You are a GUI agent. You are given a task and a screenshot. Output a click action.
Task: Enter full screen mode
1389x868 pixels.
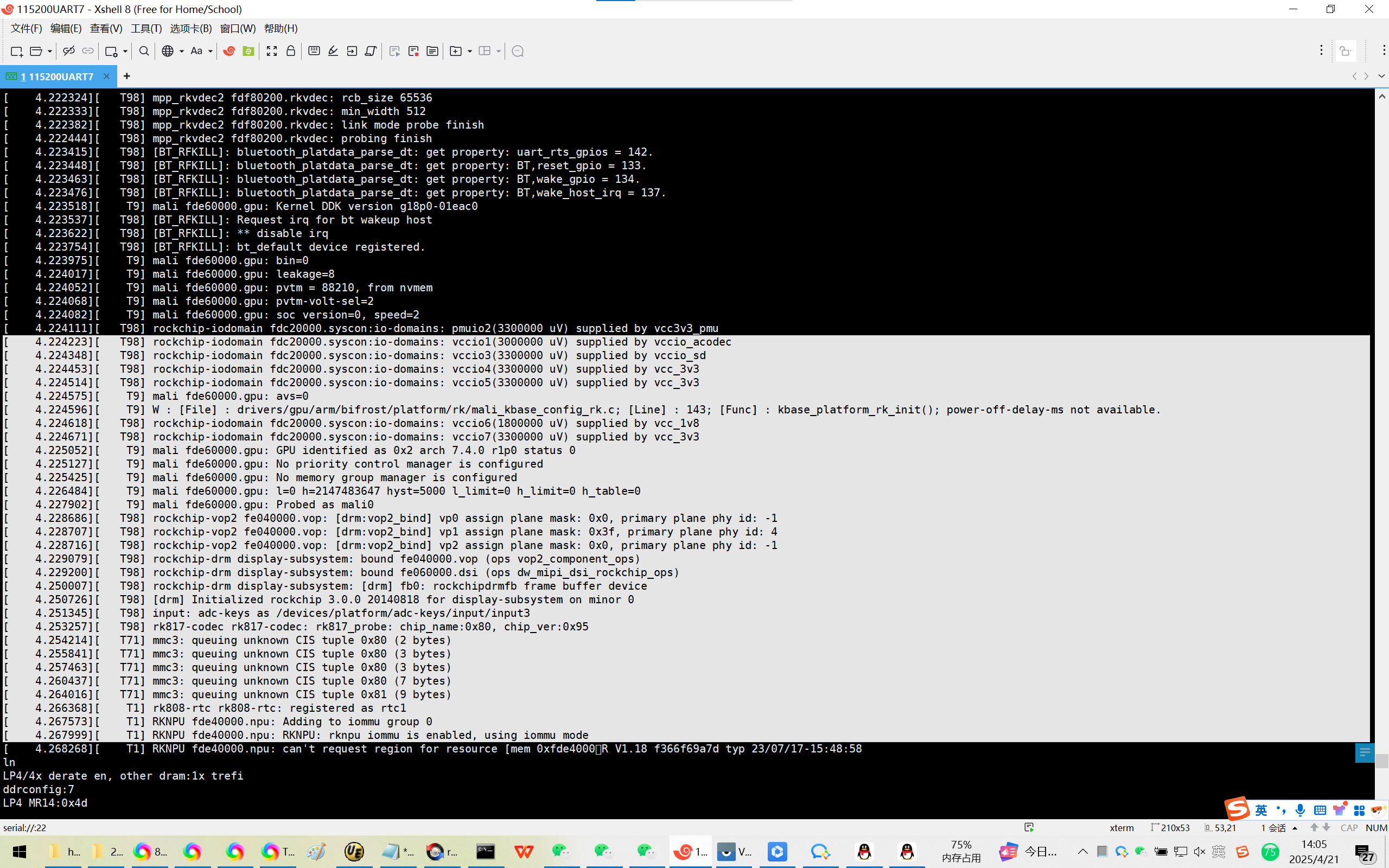pyautogui.click(x=271, y=51)
